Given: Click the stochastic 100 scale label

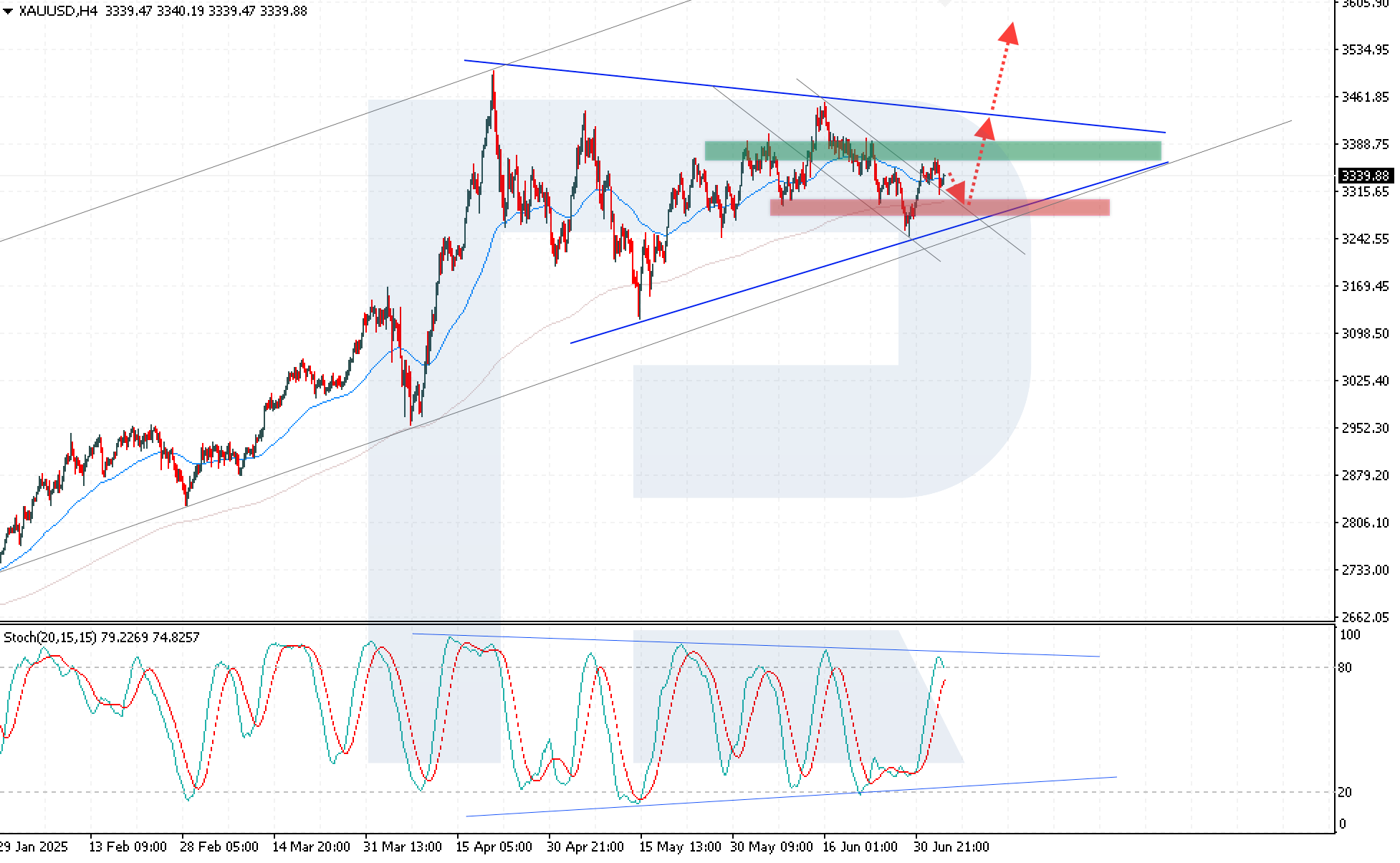Looking at the screenshot, I should coord(1349,634).
